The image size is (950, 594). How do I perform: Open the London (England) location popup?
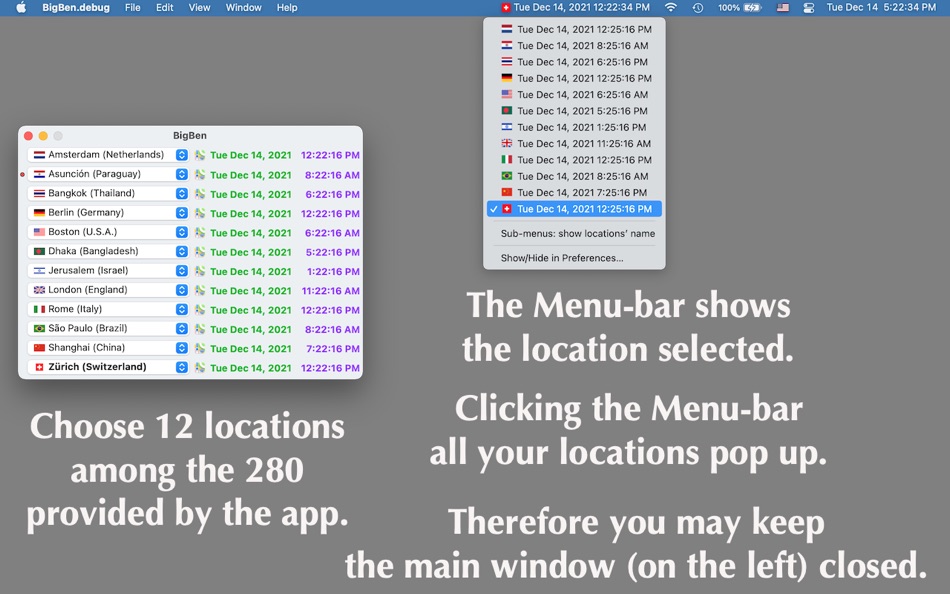108,290
